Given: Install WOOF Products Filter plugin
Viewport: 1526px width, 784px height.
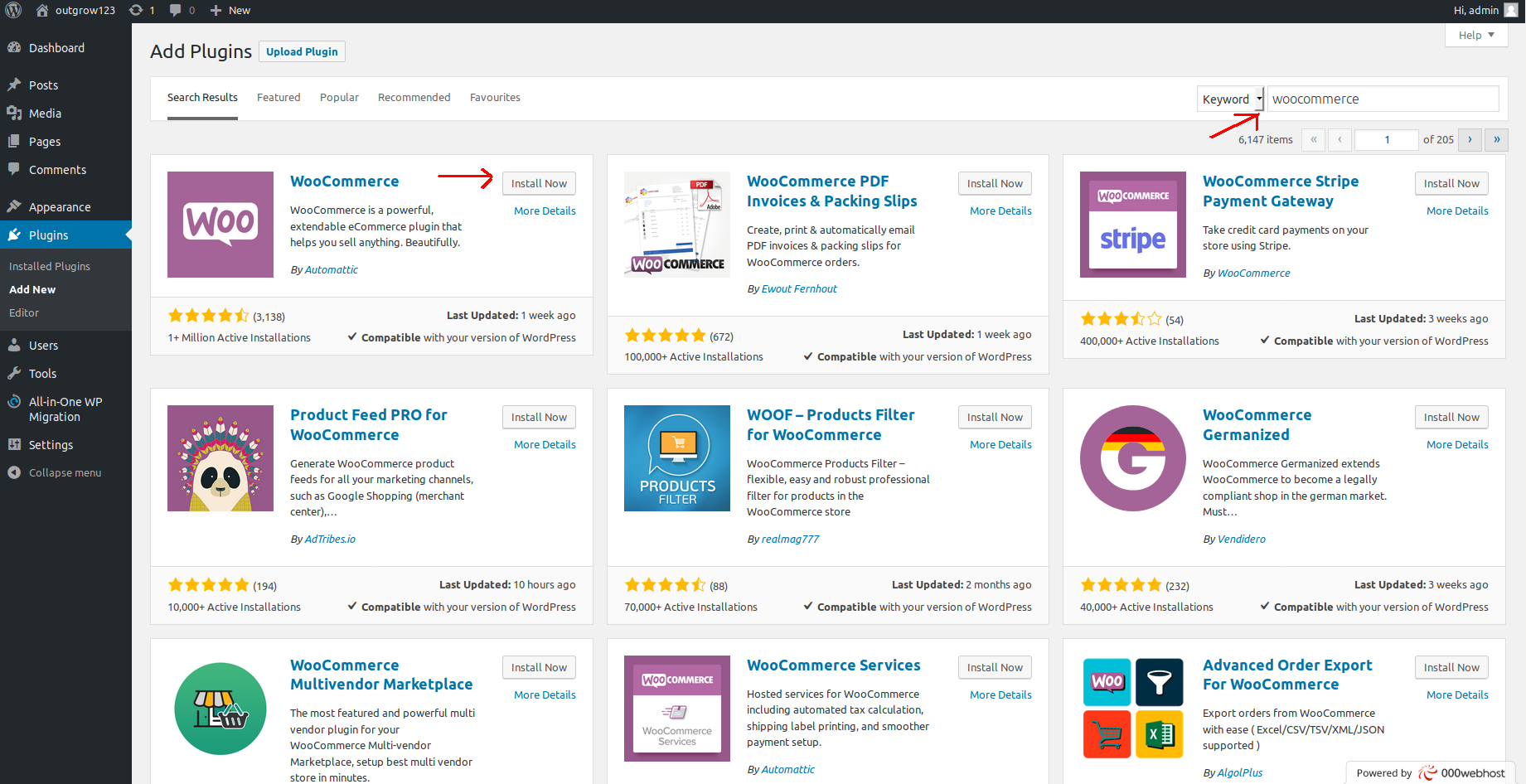Looking at the screenshot, I should click(995, 417).
